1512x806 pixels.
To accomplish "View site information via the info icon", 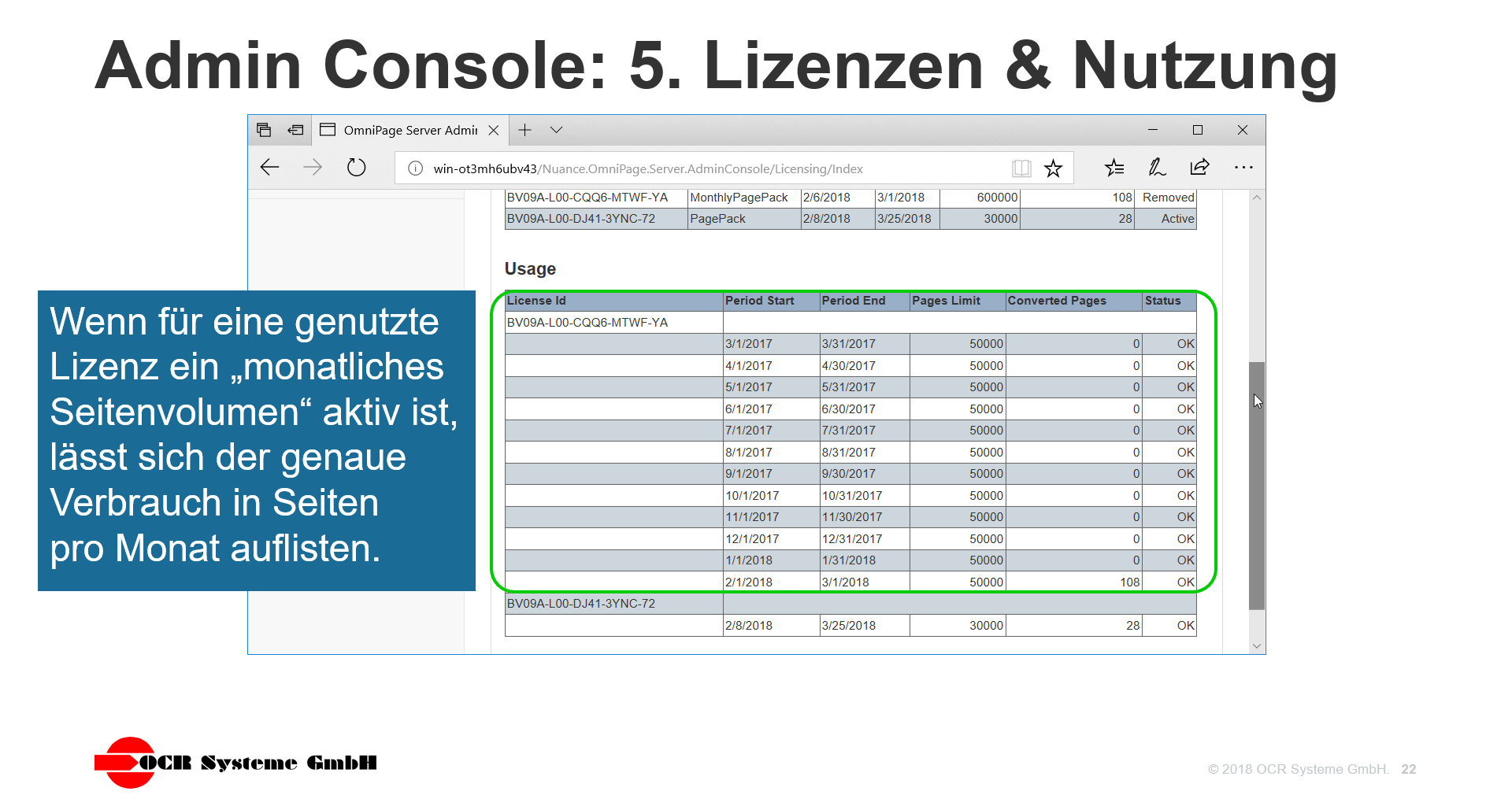I will 415,168.
